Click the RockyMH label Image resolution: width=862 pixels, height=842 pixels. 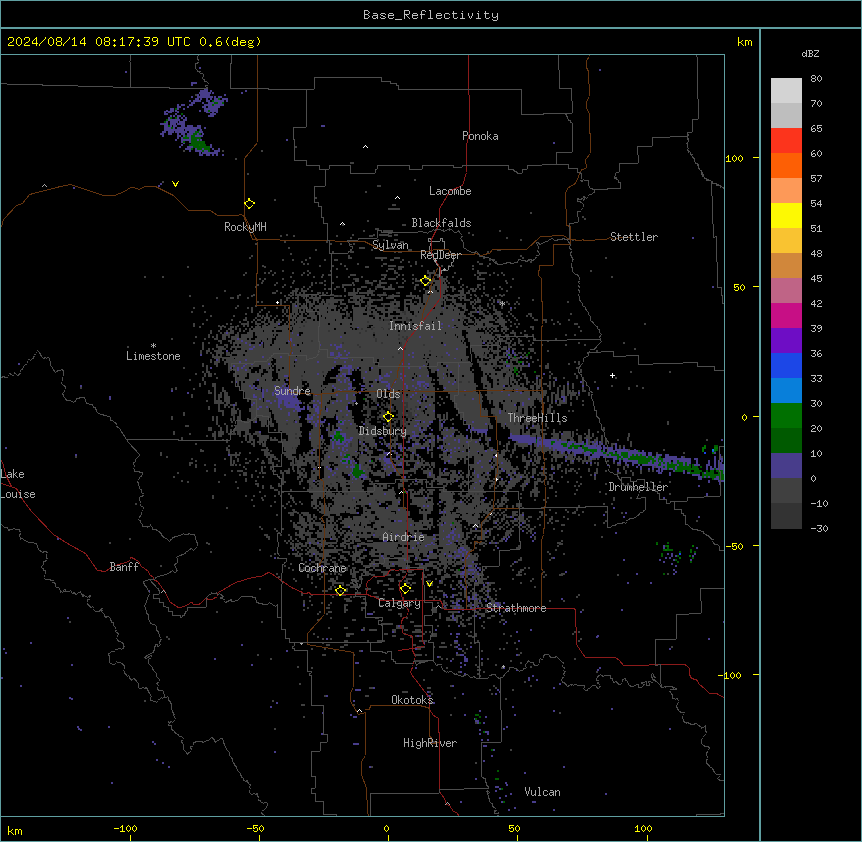245,227
